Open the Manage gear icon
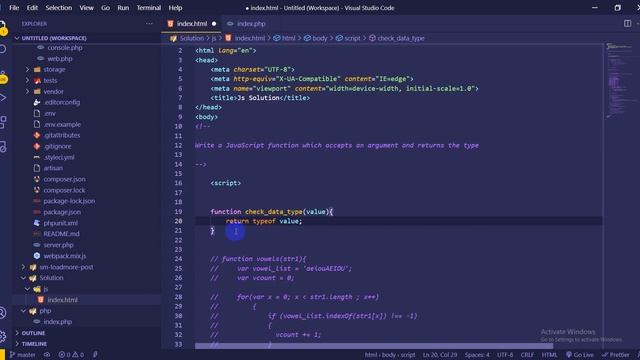 click(2, 336)
